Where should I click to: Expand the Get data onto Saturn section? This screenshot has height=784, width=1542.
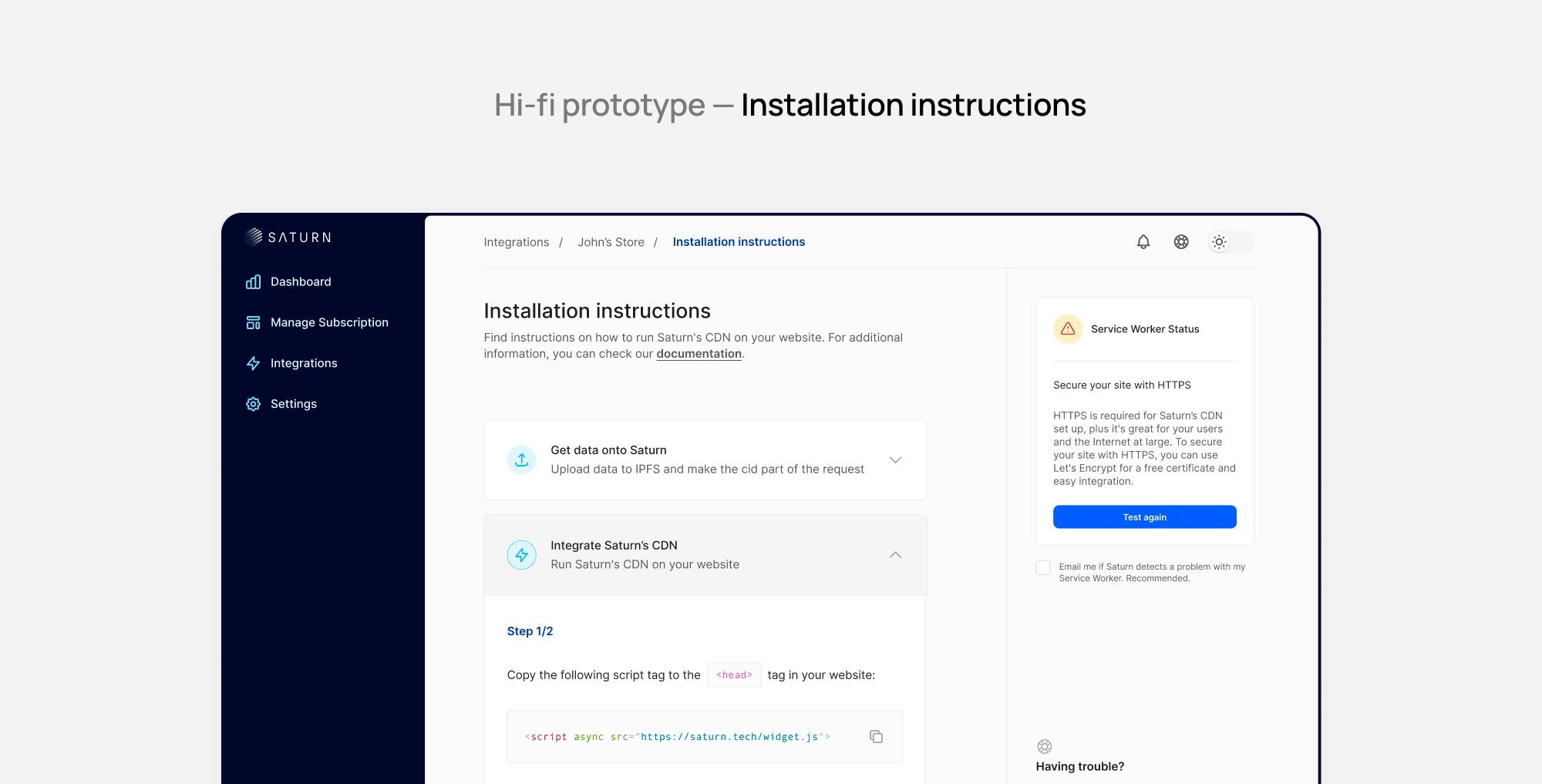click(x=895, y=460)
